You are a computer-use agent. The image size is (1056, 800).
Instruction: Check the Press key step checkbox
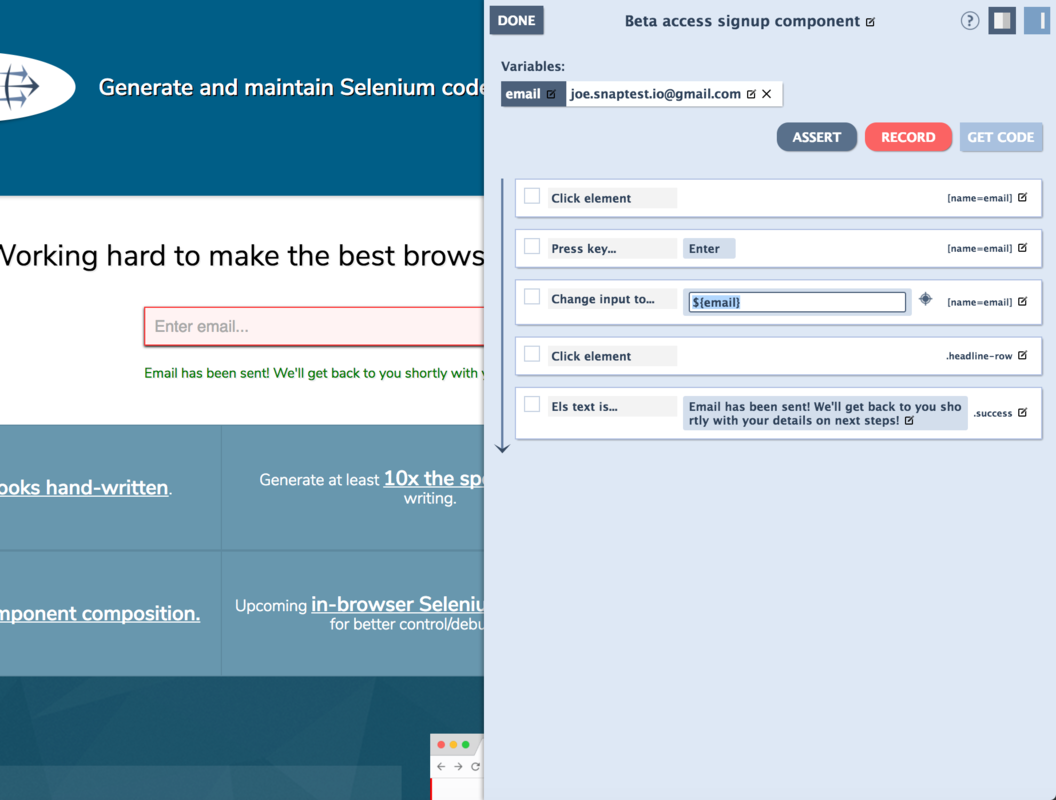tap(532, 246)
